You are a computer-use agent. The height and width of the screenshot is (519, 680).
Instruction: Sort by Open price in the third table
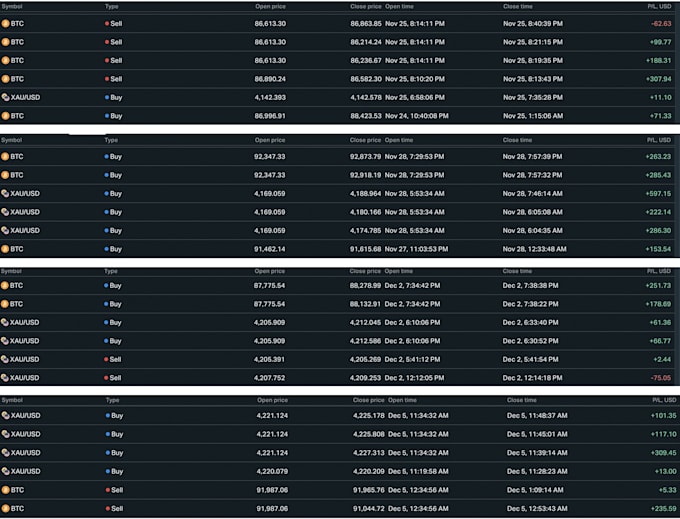(270, 271)
